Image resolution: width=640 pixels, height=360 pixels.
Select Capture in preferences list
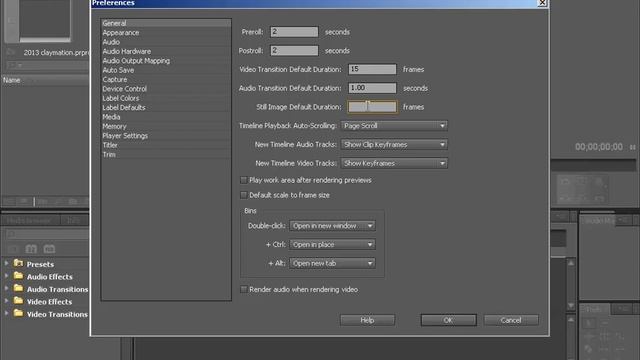pyautogui.click(x=166, y=80)
